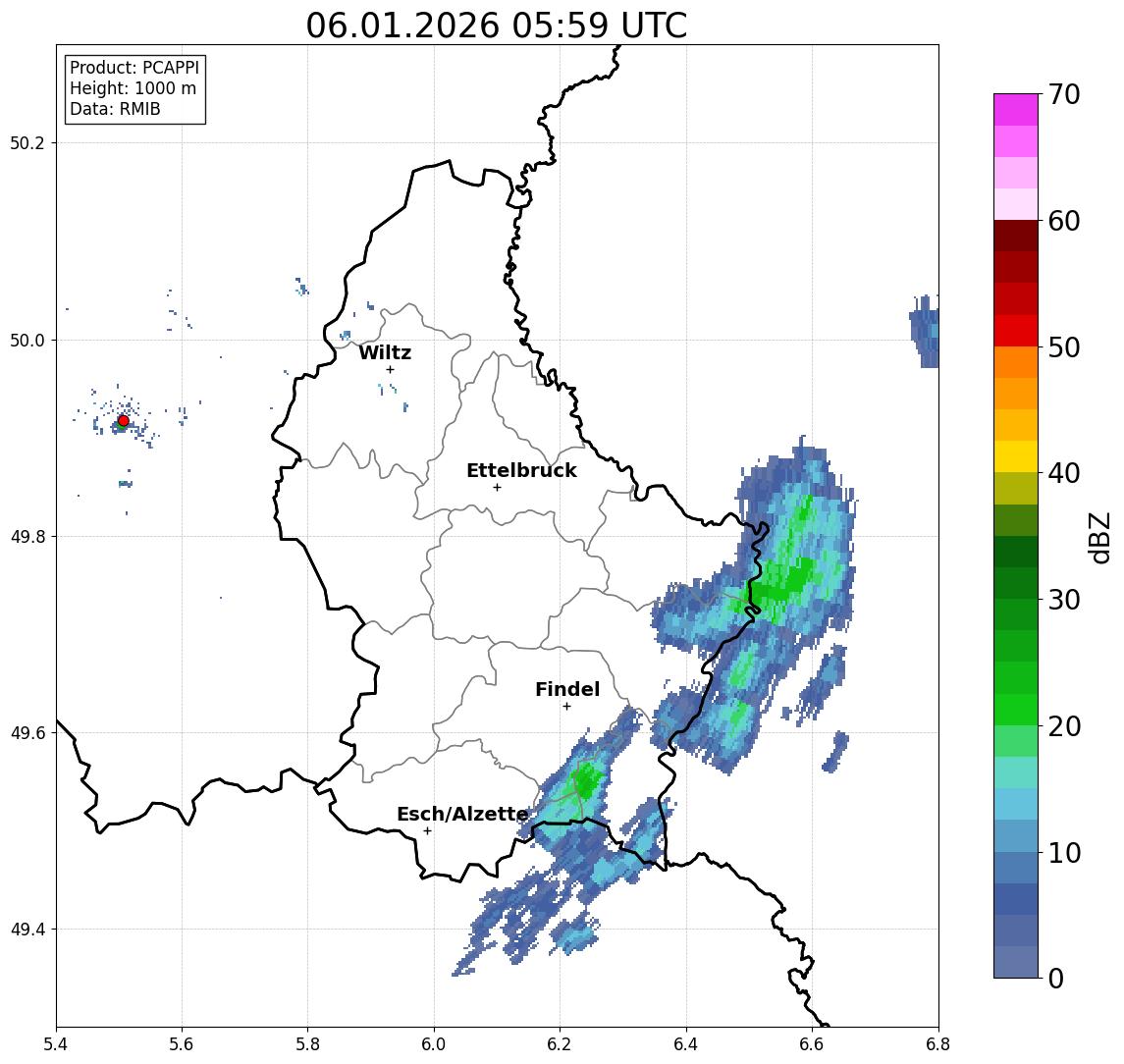Image resolution: width=1124 pixels, height=1064 pixels.
Task: Click the 50.0 latitude axis label
Action: [x=27, y=340]
